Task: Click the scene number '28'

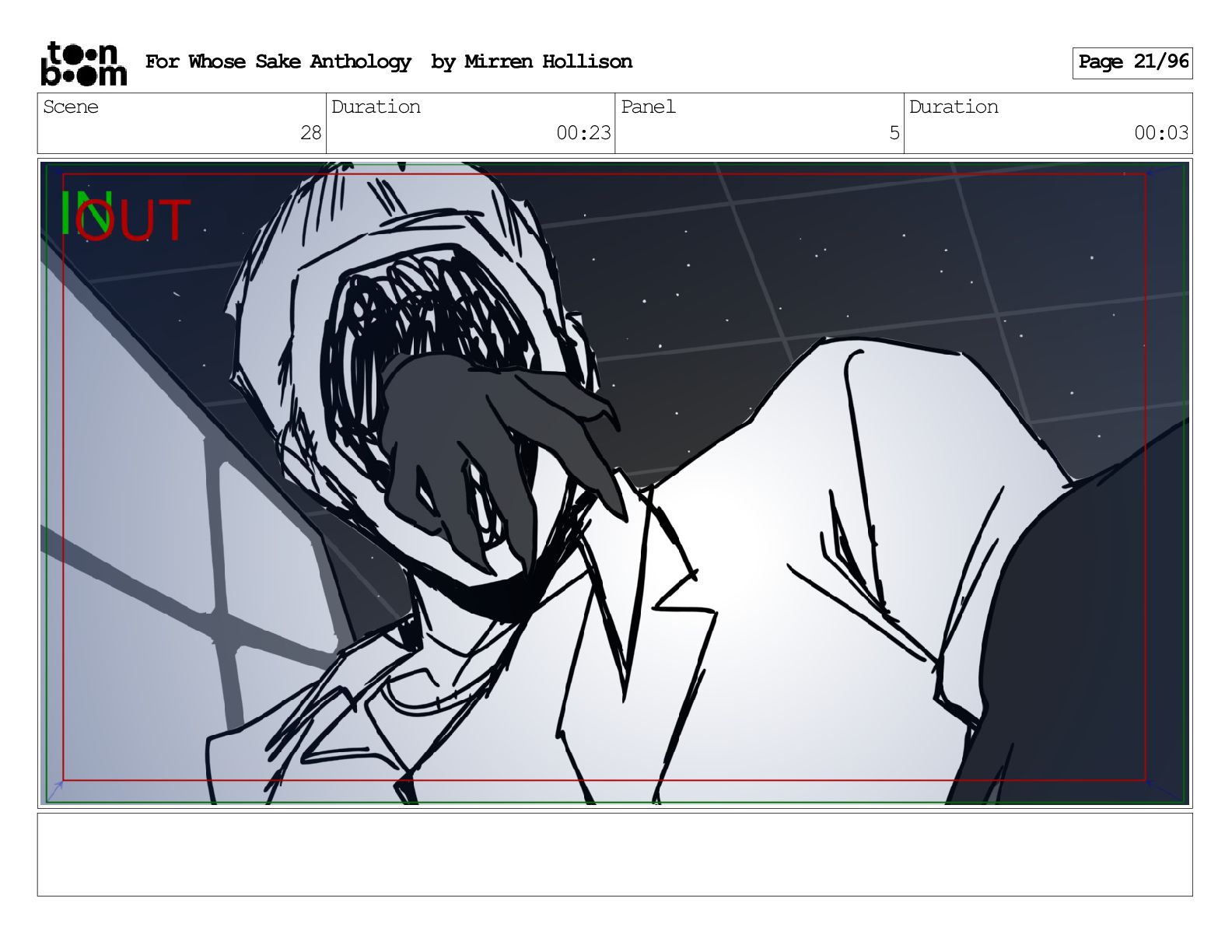Action: click(x=310, y=133)
